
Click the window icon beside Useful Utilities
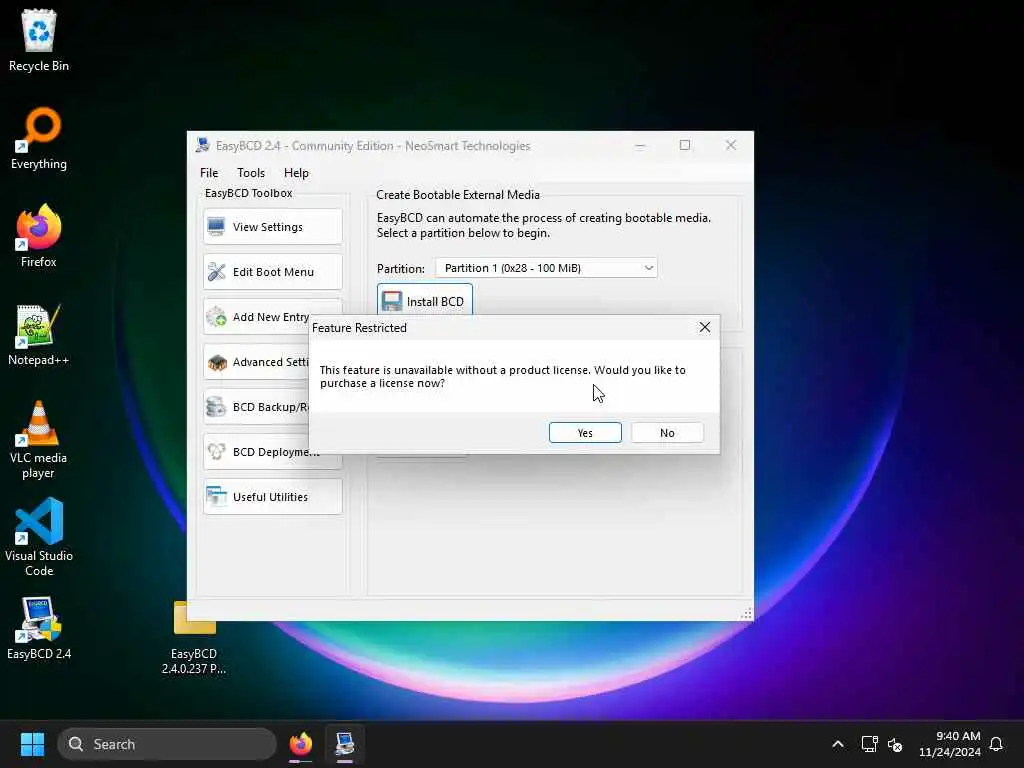(216, 496)
